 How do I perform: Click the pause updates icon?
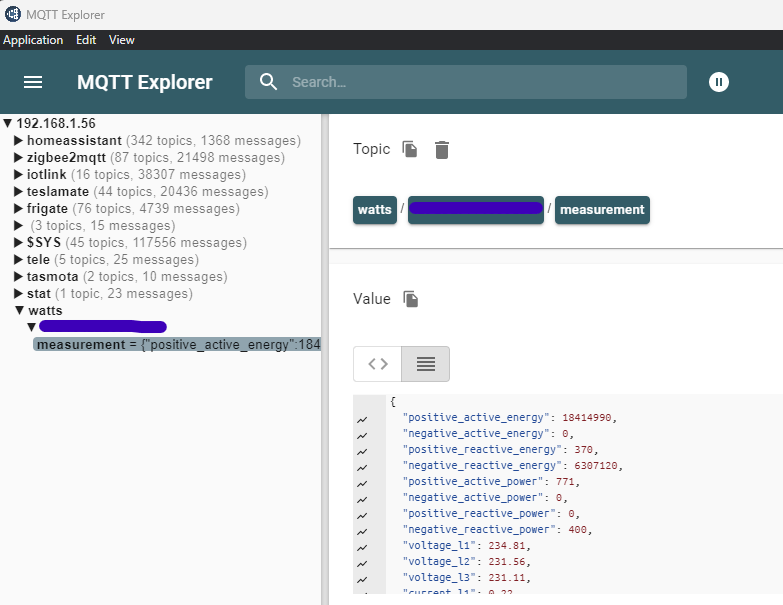pos(719,82)
